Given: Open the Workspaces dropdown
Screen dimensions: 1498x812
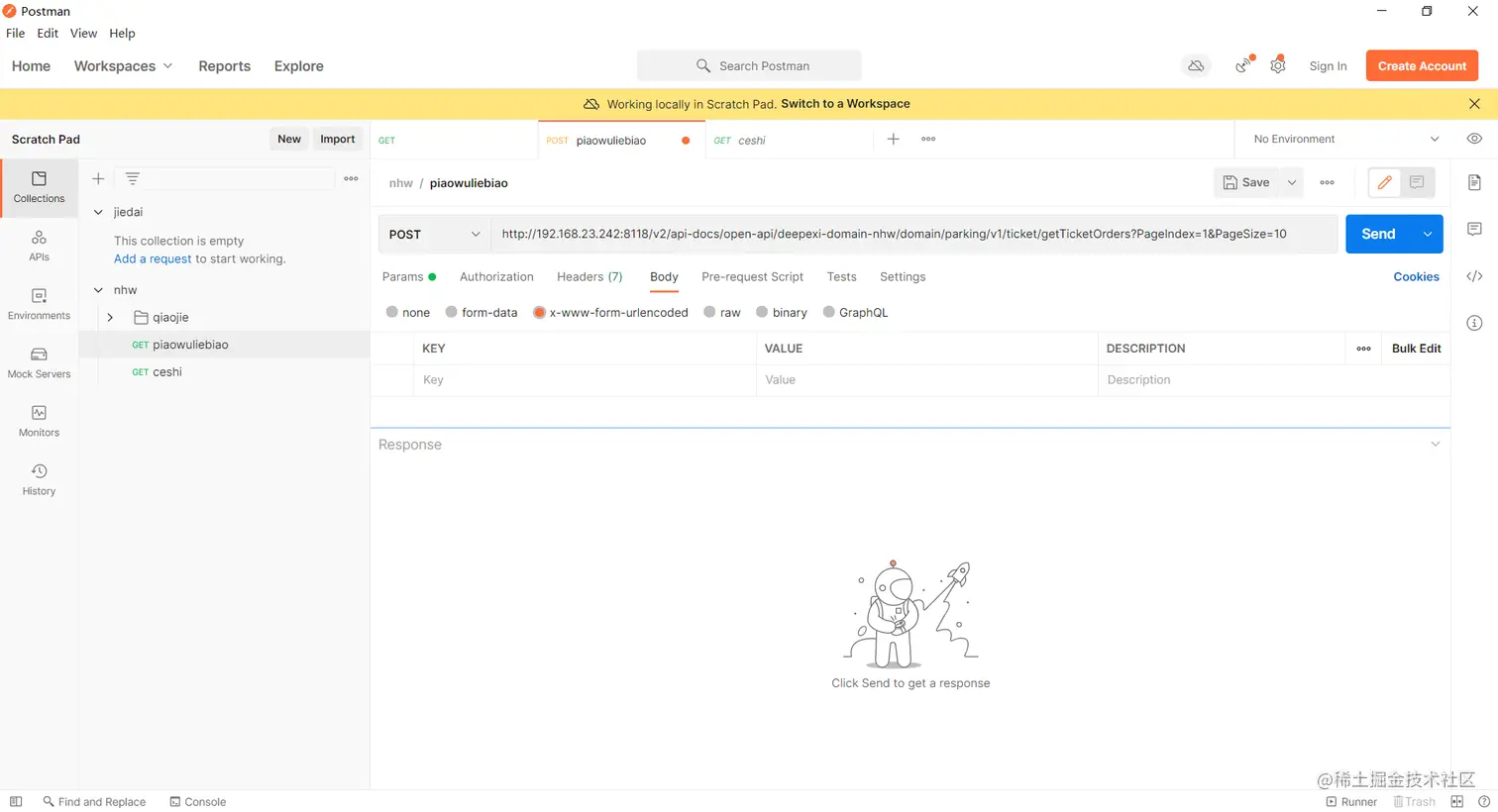Looking at the screenshot, I should [123, 66].
